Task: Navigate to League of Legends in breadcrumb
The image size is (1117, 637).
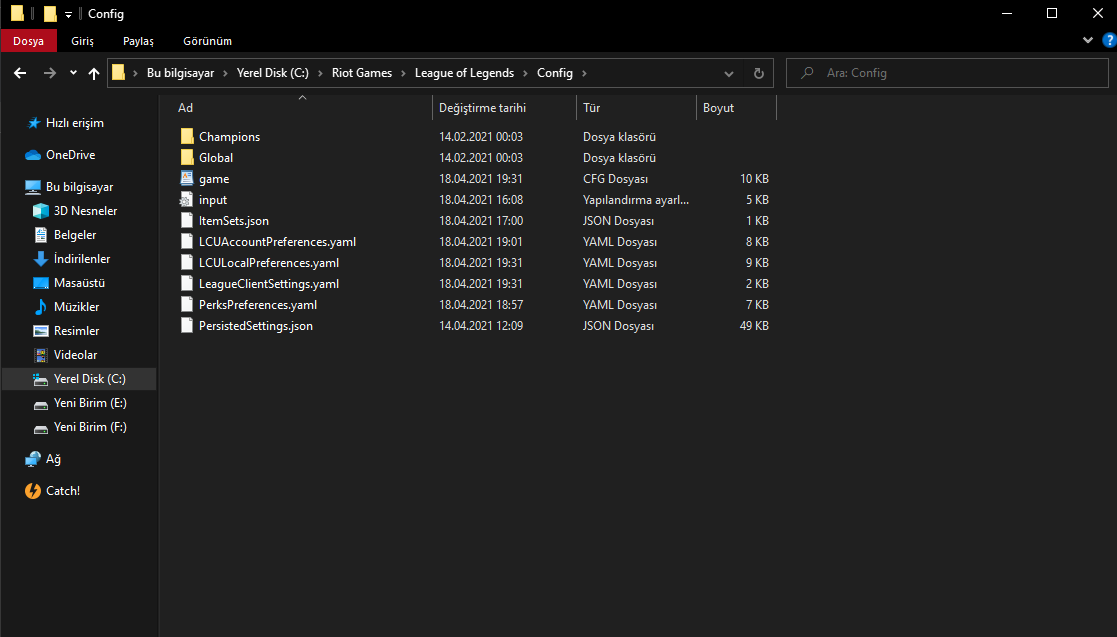Action: pos(464,73)
